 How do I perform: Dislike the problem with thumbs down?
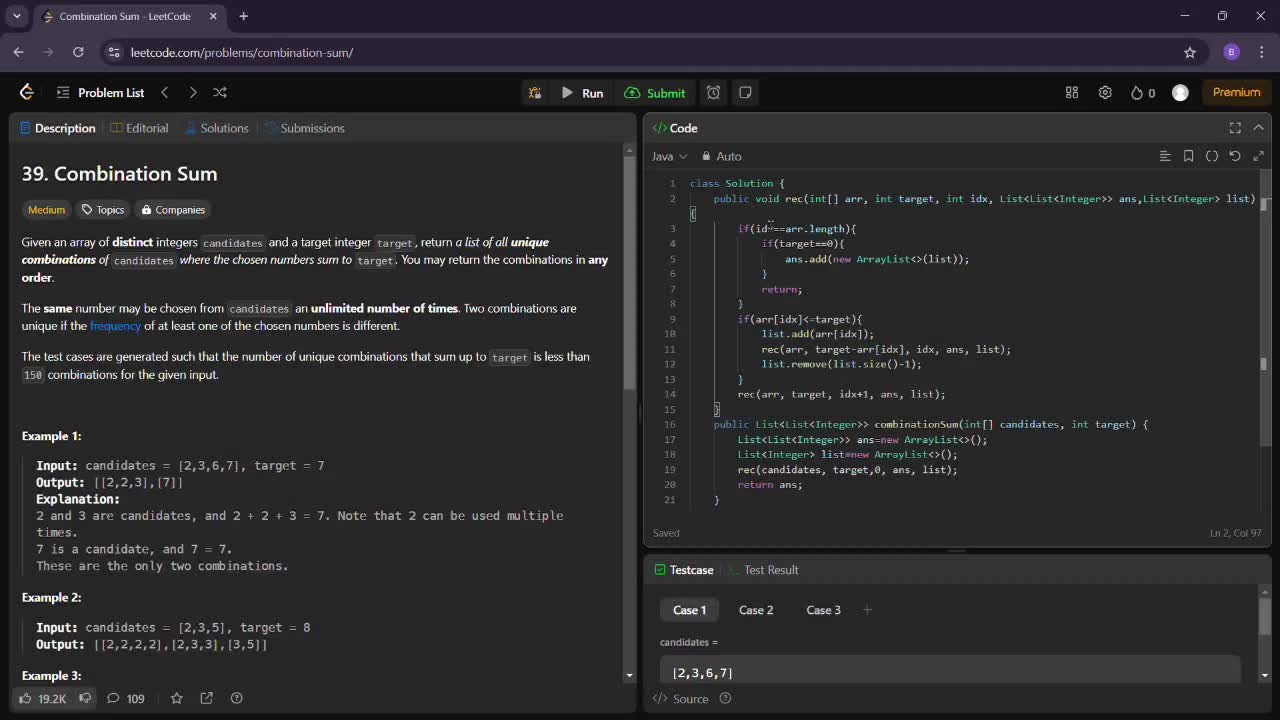click(x=85, y=698)
